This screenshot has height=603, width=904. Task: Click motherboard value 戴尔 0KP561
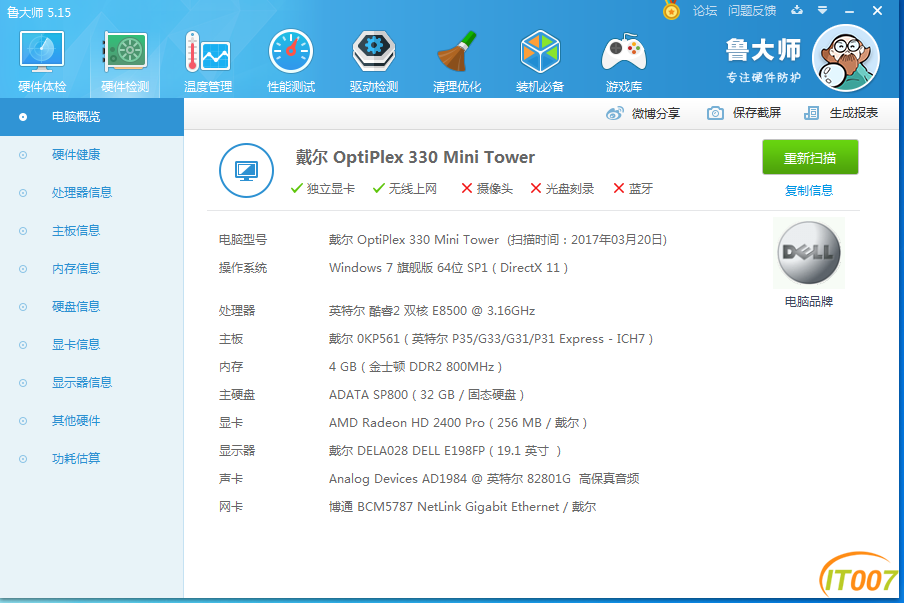click(491, 339)
